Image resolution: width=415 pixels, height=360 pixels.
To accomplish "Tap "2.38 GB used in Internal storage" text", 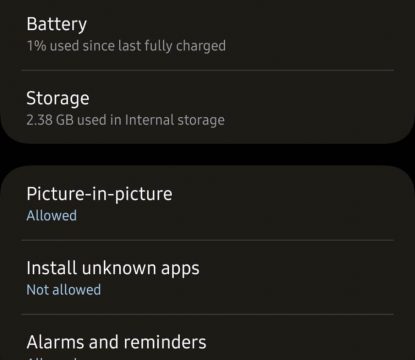I will click(125, 120).
